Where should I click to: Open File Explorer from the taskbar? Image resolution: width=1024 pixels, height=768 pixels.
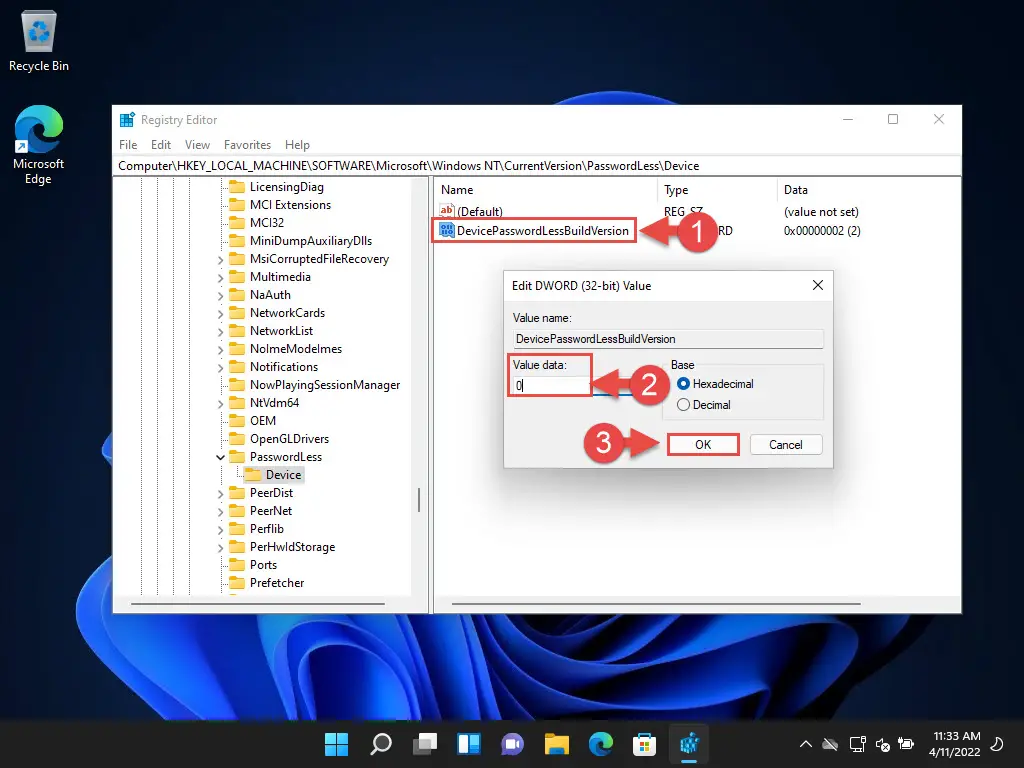click(x=557, y=744)
